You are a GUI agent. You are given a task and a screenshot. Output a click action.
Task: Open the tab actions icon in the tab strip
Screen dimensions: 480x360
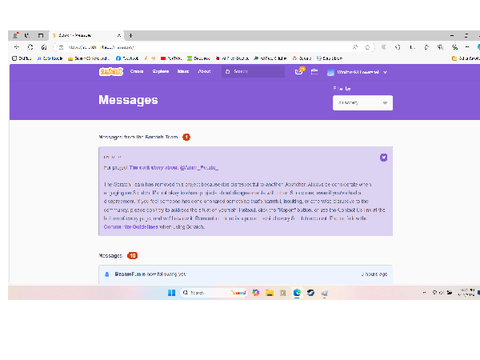point(40,35)
